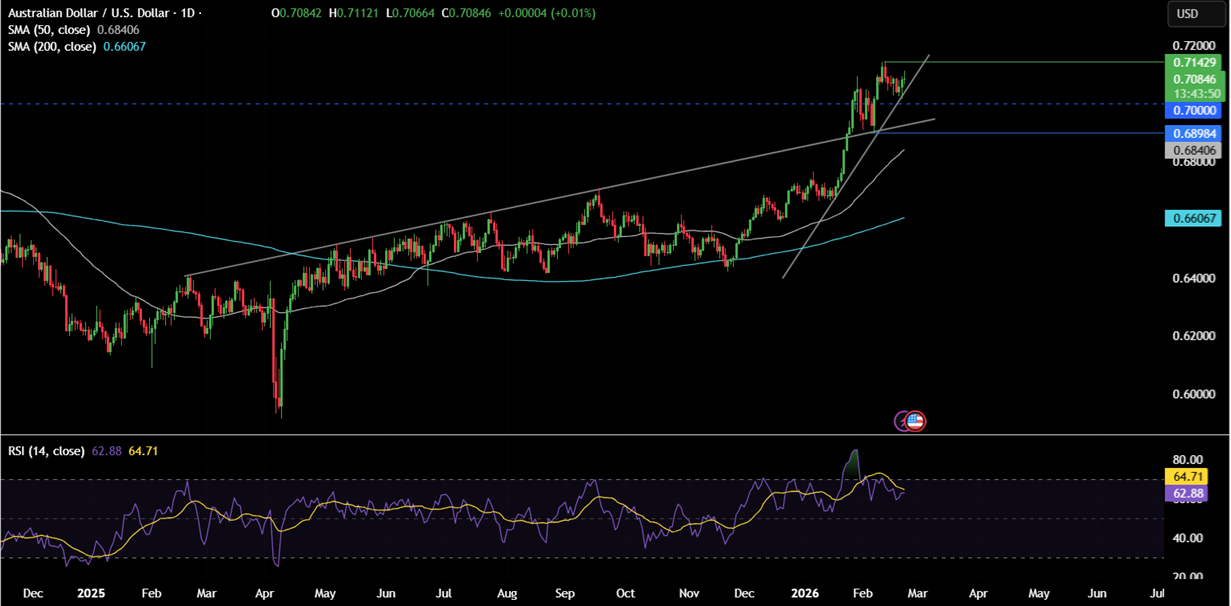Image resolution: width=1231 pixels, height=606 pixels.
Task: Click the green 0.71429 price label
Action: (1194, 62)
